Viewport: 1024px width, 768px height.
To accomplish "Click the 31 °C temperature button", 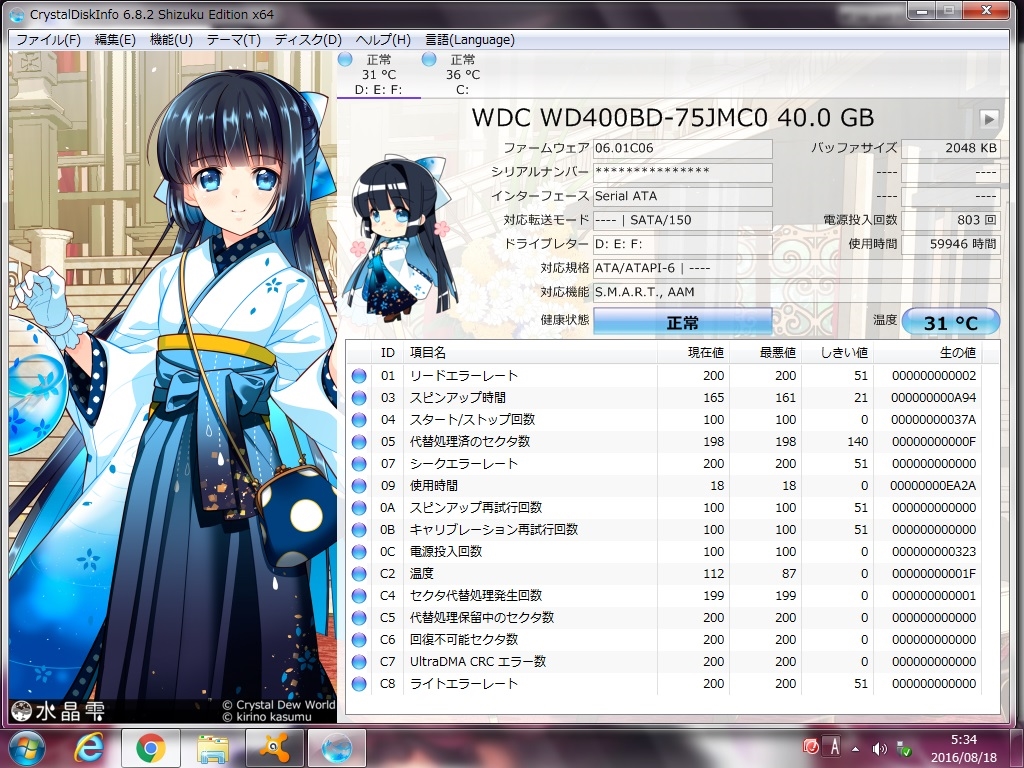I will pyautogui.click(x=951, y=322).
